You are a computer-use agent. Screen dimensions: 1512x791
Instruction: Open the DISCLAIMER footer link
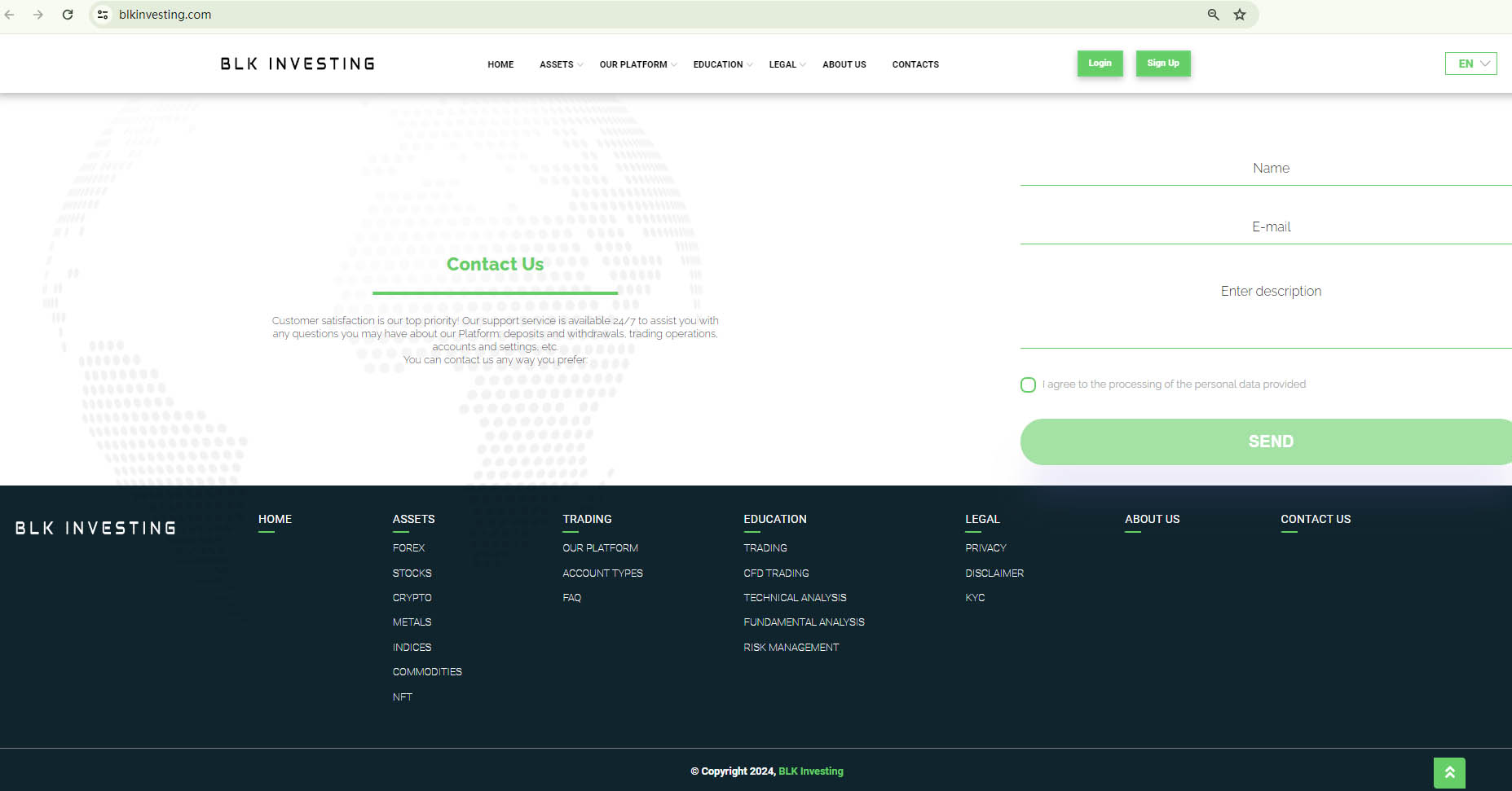[994, 573]
